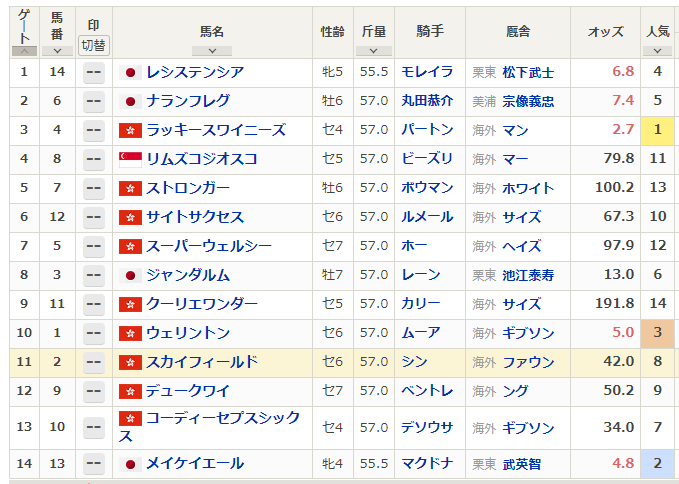Click Japan flag icon beside ジャンダルム
This screenshot has height=484, width=679.
(130, 275)
